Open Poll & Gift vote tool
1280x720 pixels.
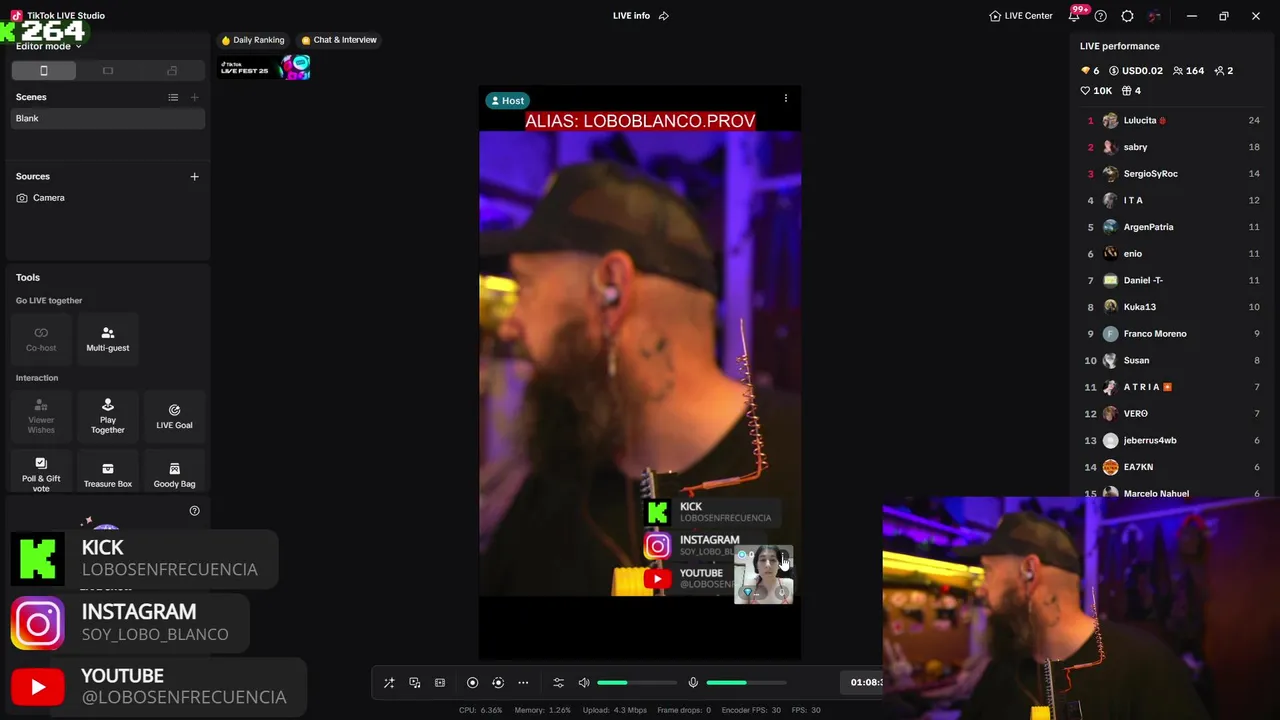click(x=41, y=473)
